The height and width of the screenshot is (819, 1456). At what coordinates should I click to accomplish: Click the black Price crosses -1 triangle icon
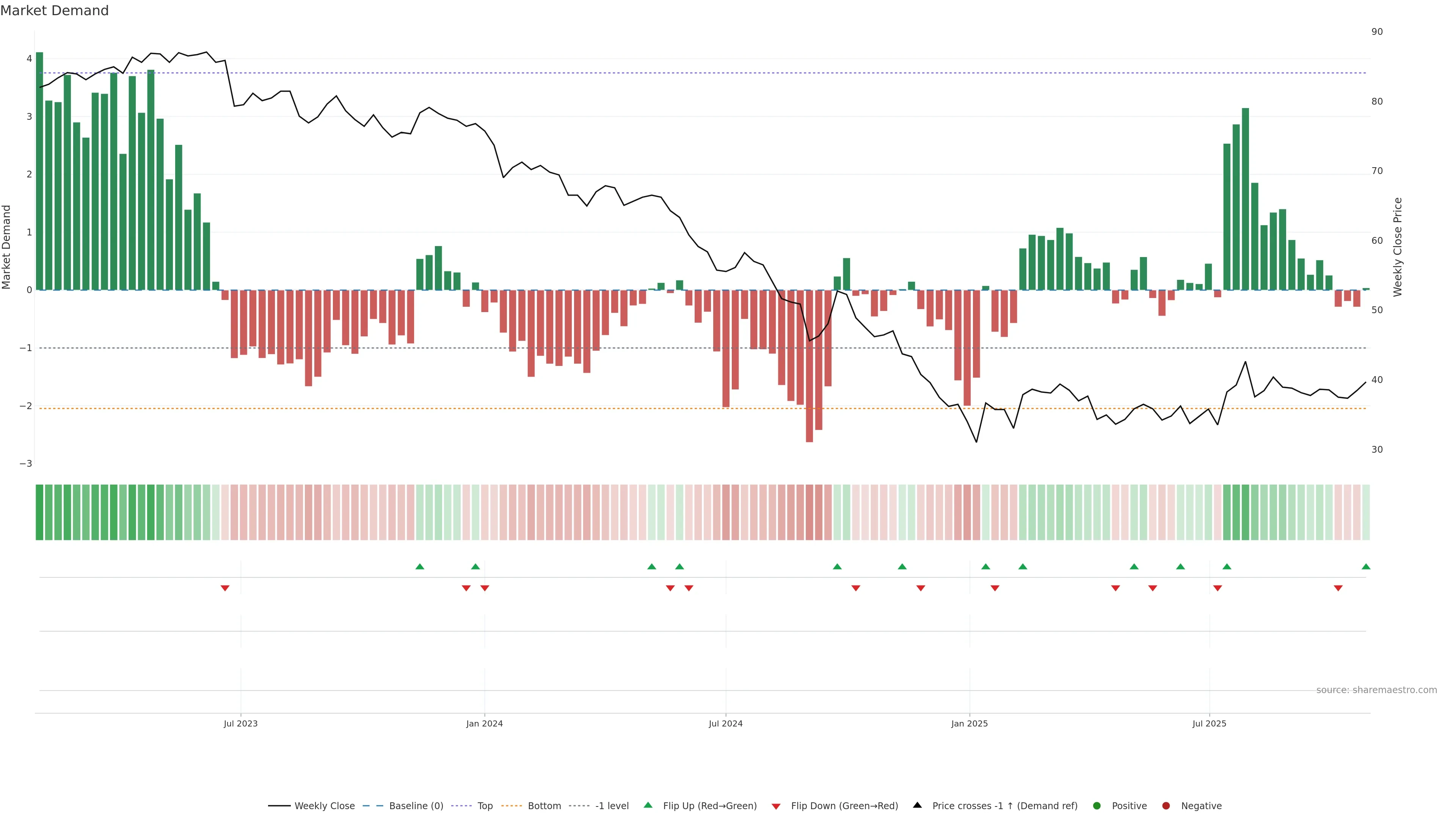pyautogui.click(x=917, y=805)
